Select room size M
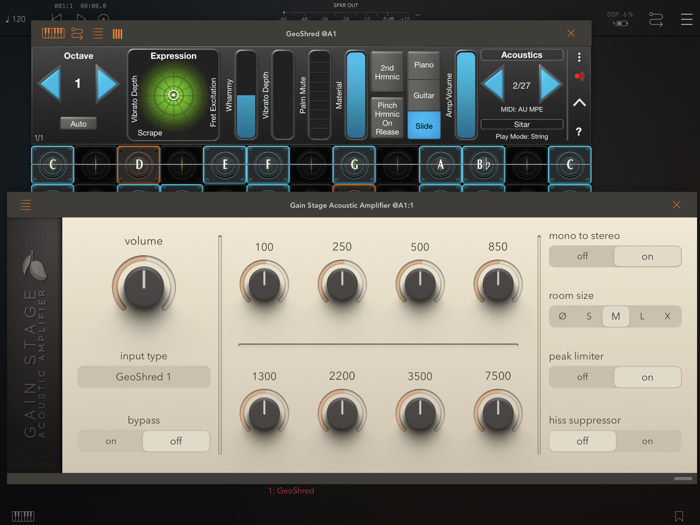 [616, 316]
